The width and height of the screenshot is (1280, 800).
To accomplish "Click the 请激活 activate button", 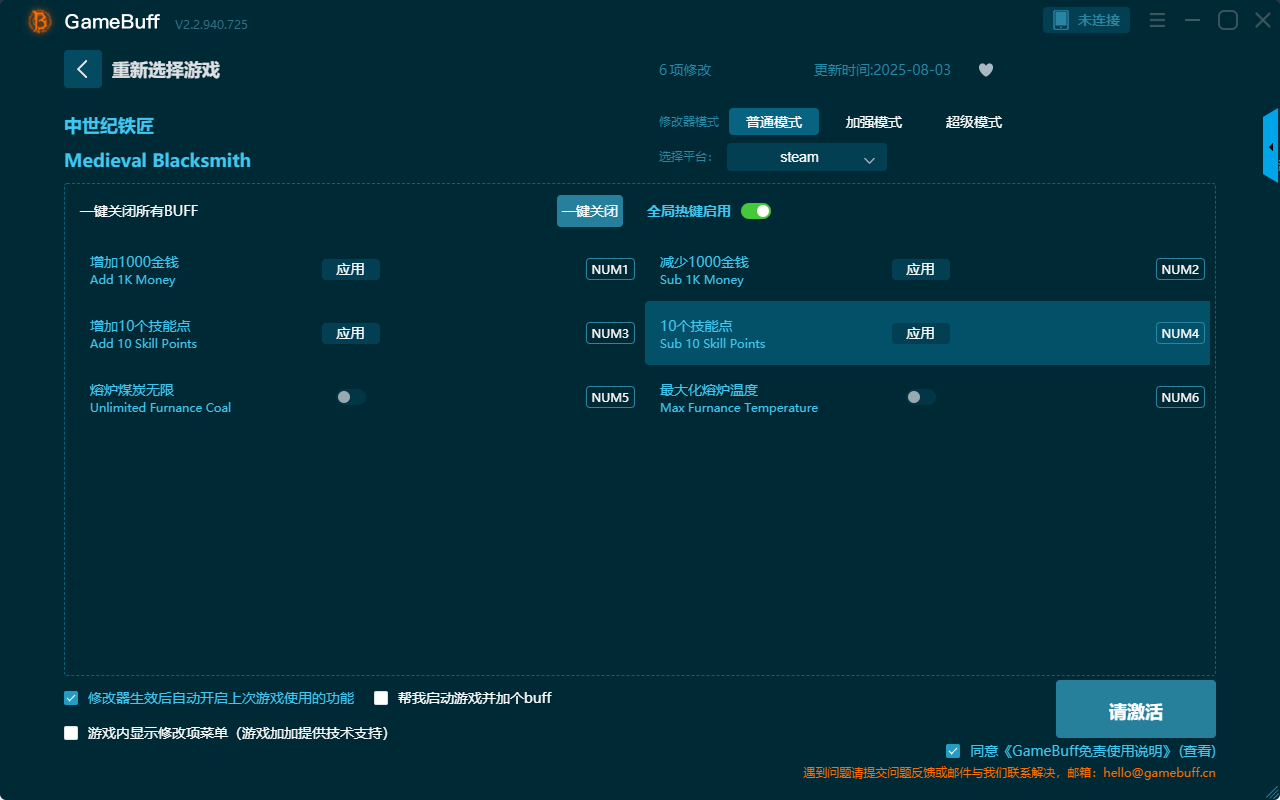I will (x=1136, y=709).
